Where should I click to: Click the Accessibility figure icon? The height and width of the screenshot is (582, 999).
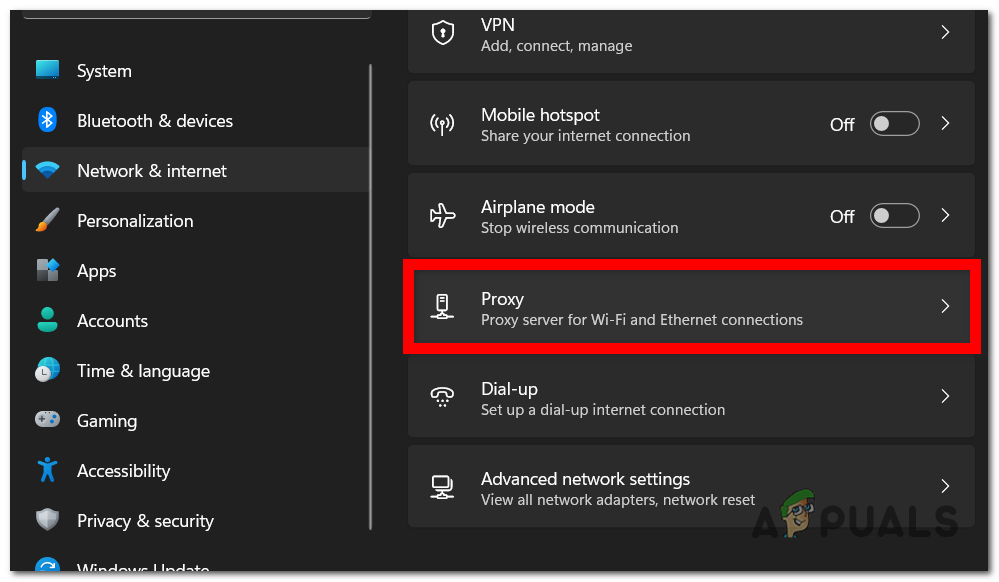(47, 471)
